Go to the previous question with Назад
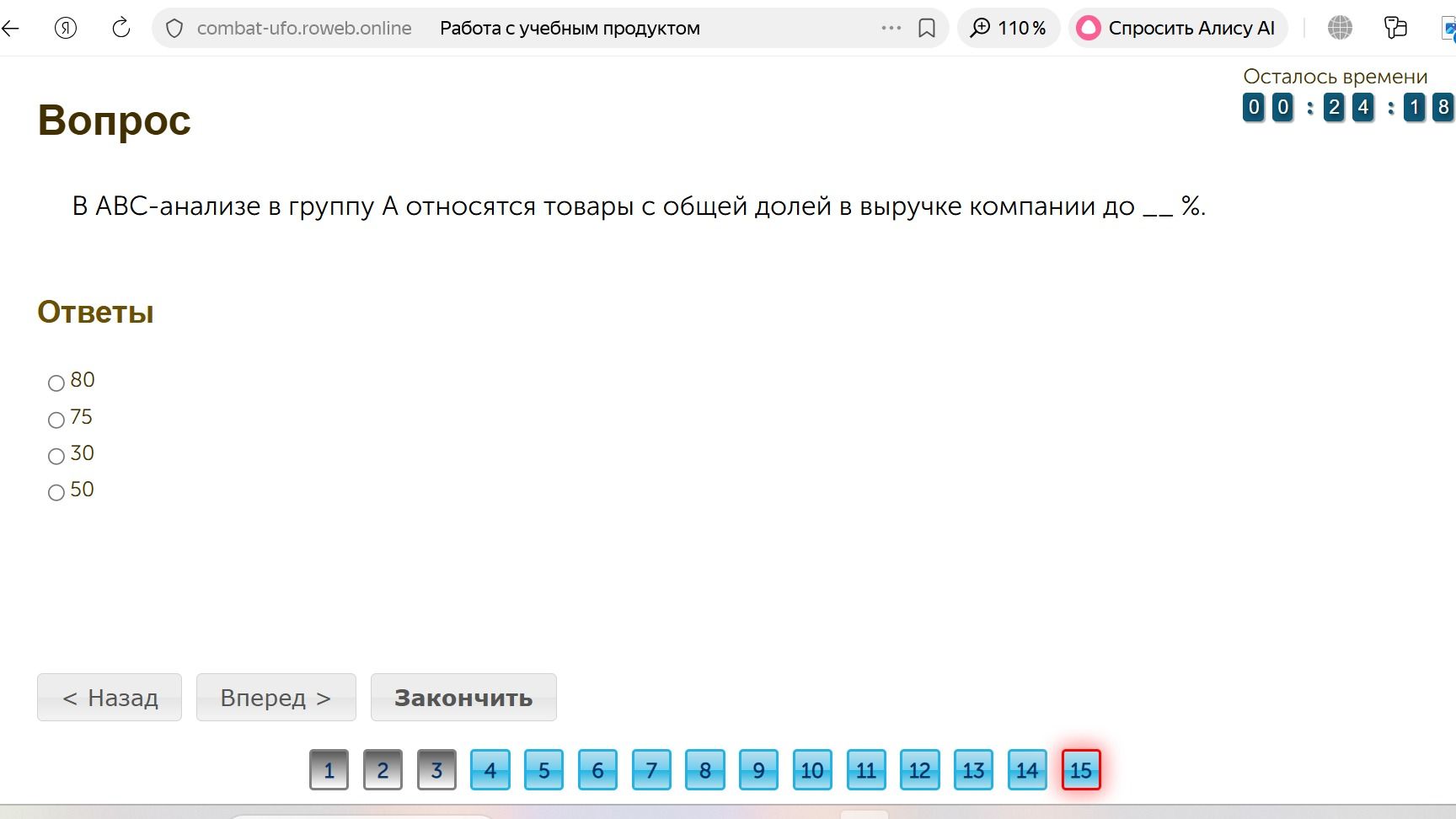The width and height of the screenshot is (1456, 819). 110,698
